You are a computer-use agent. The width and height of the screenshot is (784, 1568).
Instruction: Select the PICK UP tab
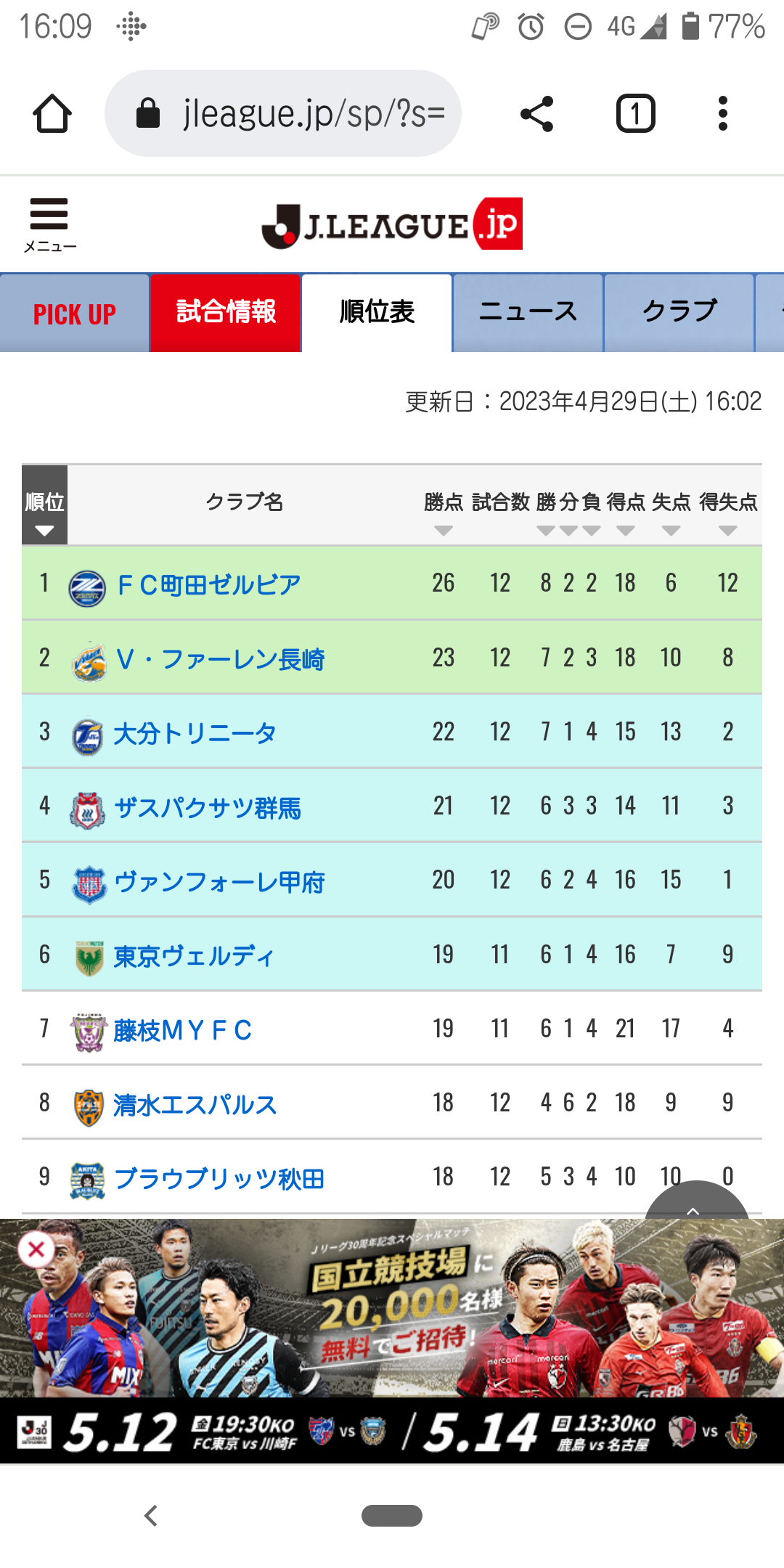tap(74, 313)
